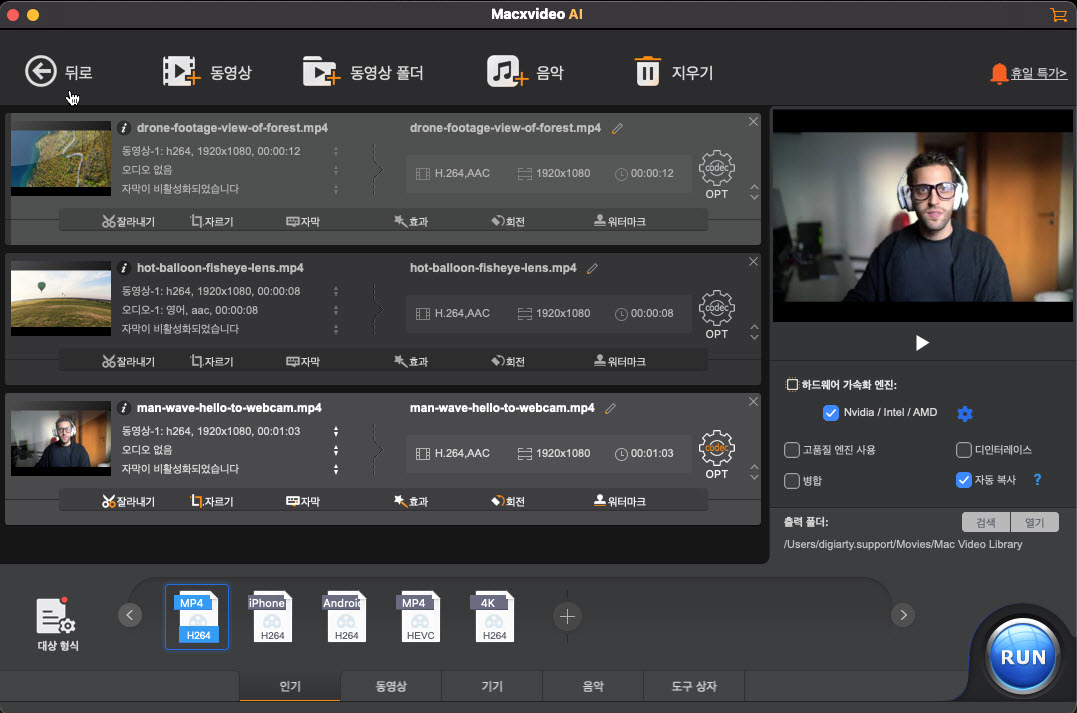Open the 자막 subtitle tool for drone-footage-view-of-forest

303,221
